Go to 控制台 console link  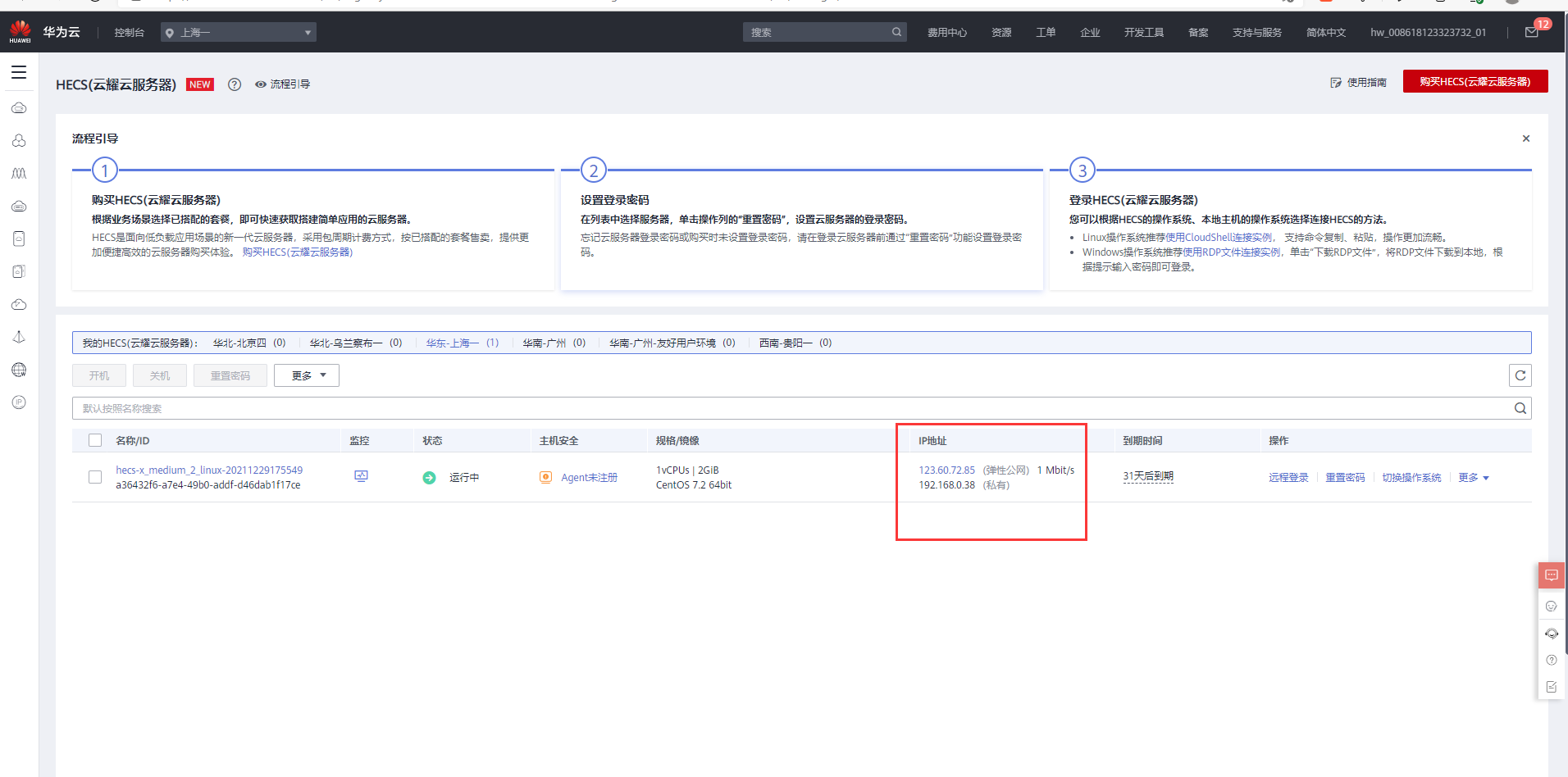pos(130,33)
